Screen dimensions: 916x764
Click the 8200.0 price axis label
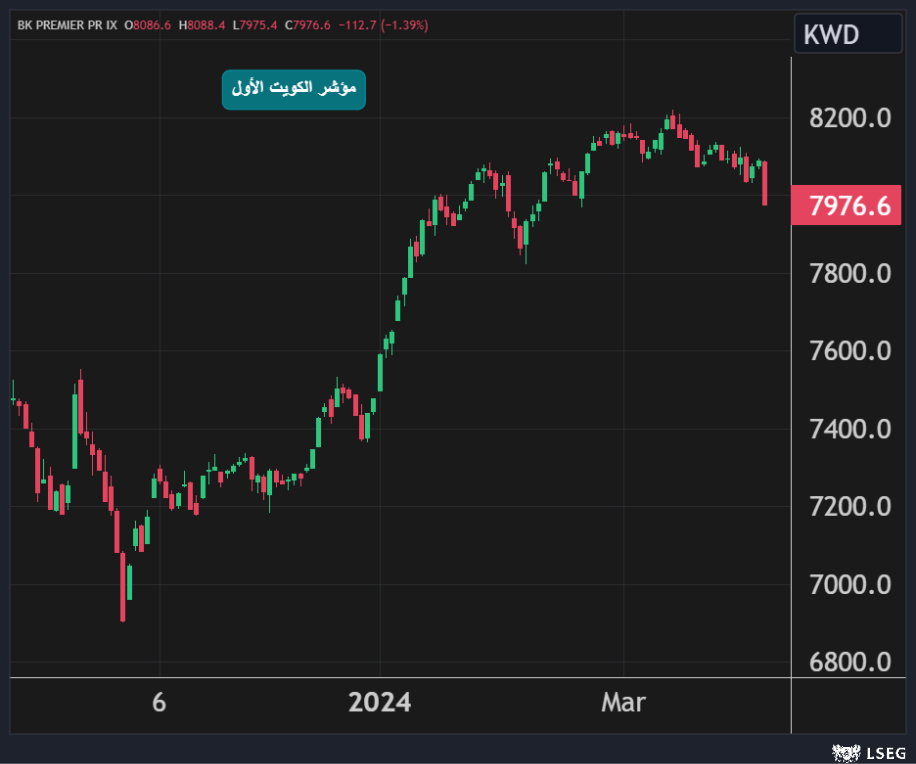tap(849, 118)
